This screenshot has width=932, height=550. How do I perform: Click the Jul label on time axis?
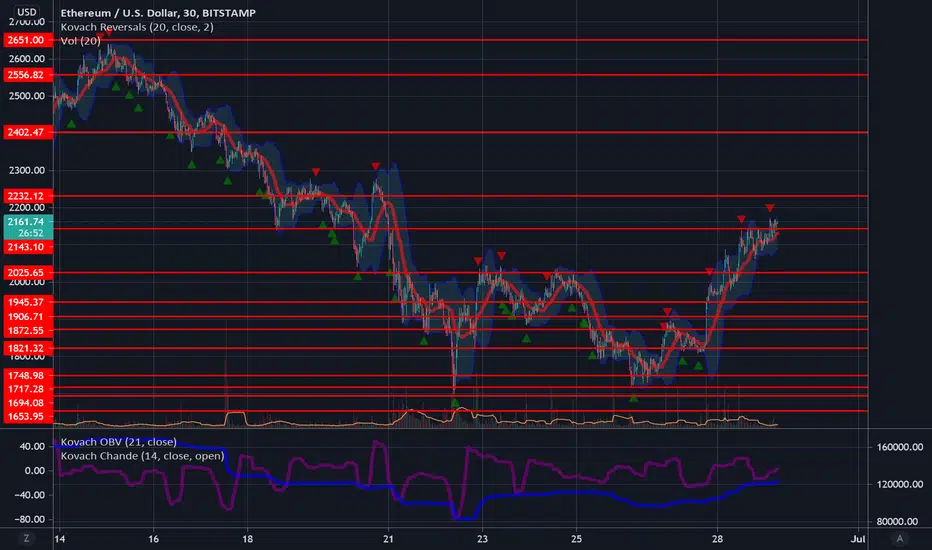[858, 539]
